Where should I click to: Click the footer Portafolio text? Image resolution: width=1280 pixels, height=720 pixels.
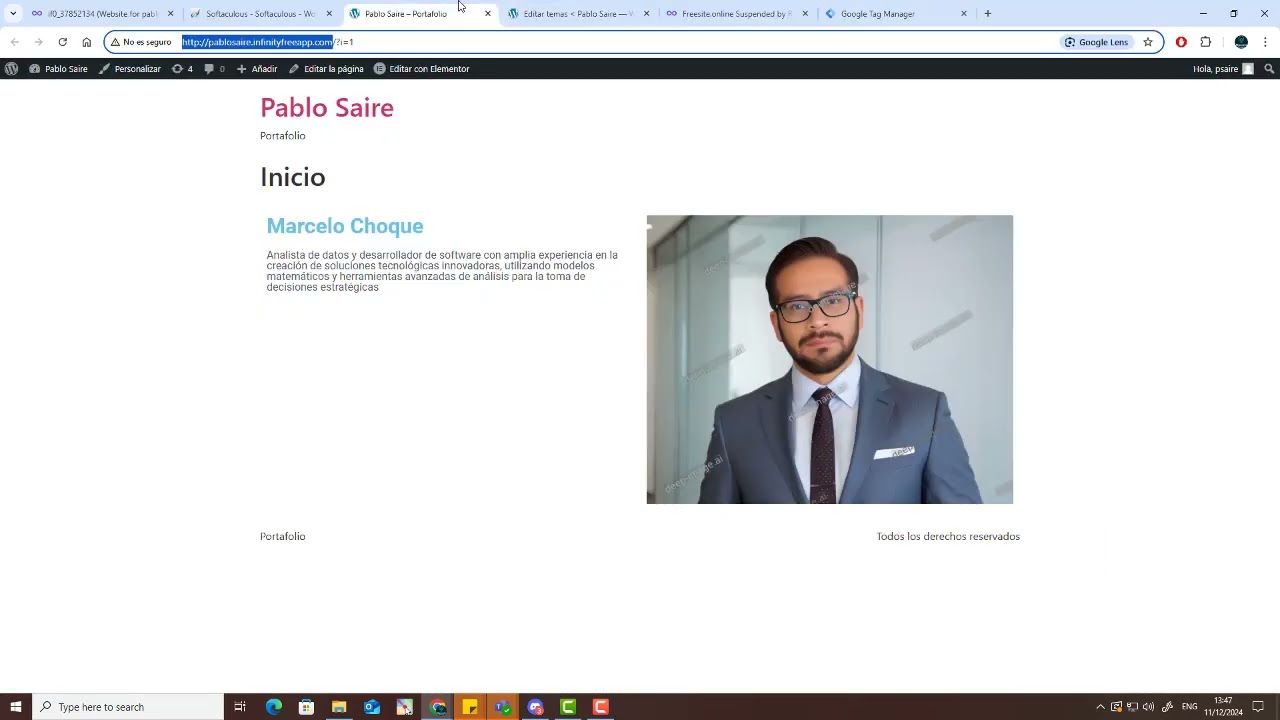283,537
